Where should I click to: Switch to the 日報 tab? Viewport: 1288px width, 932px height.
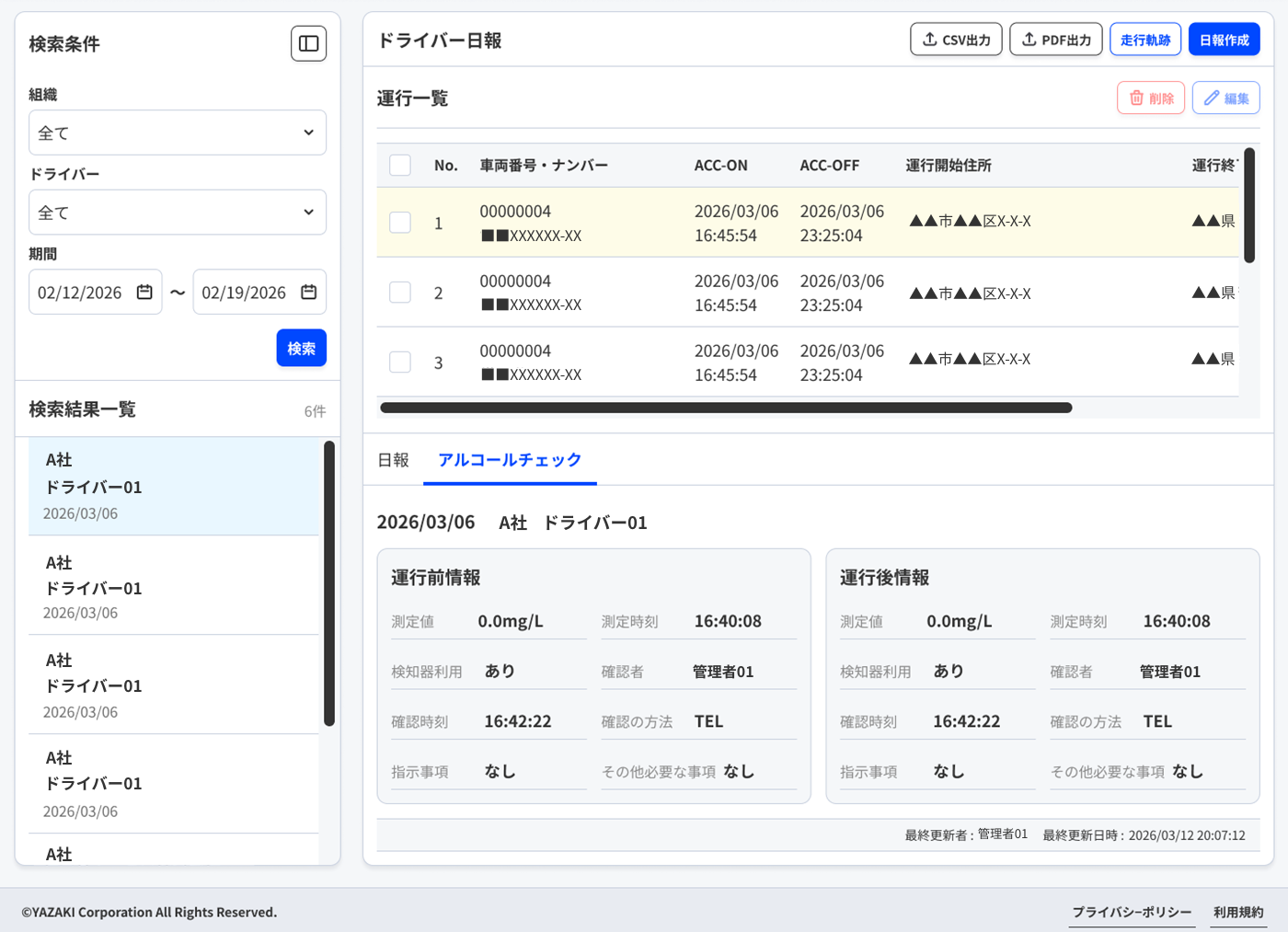coord(394,460)
